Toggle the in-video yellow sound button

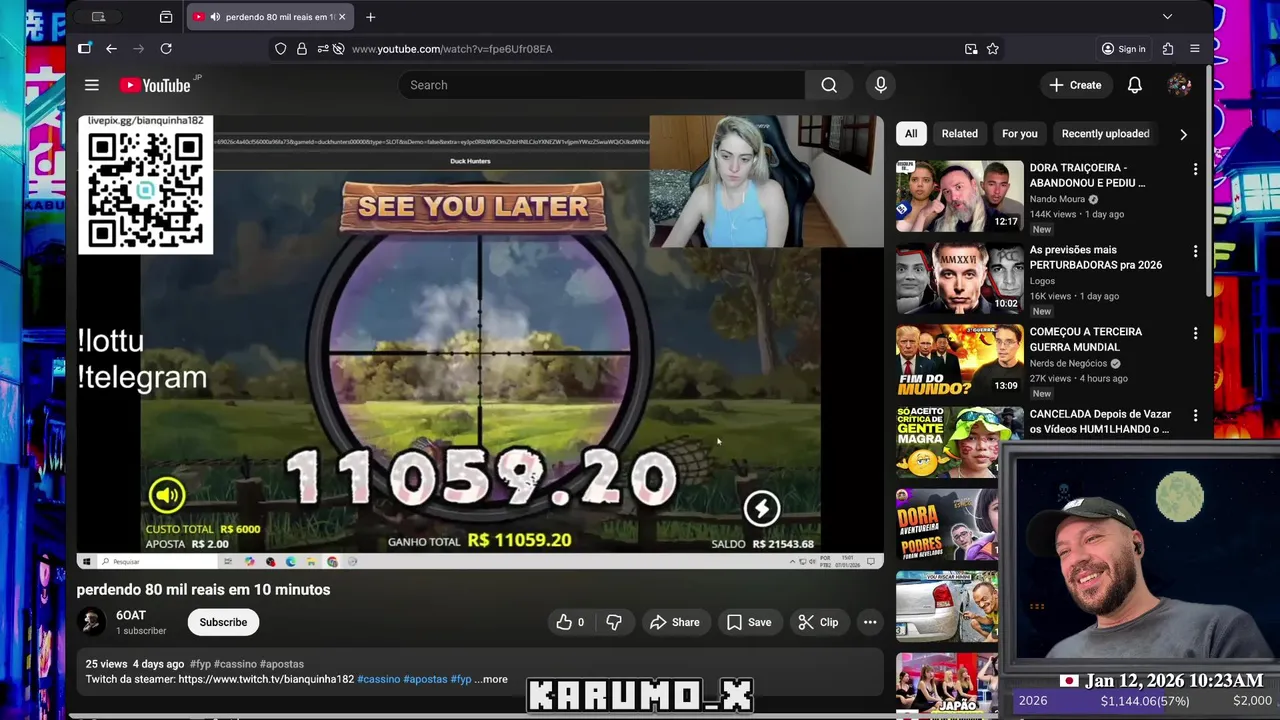pos(167,495)
